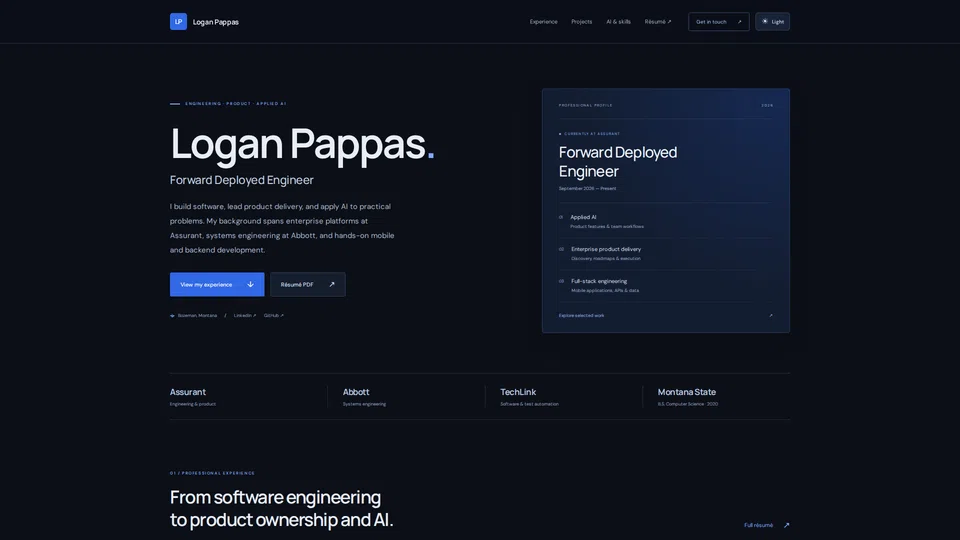
Task: Open the Experience nav link
Action: click(x=544, y=21)
